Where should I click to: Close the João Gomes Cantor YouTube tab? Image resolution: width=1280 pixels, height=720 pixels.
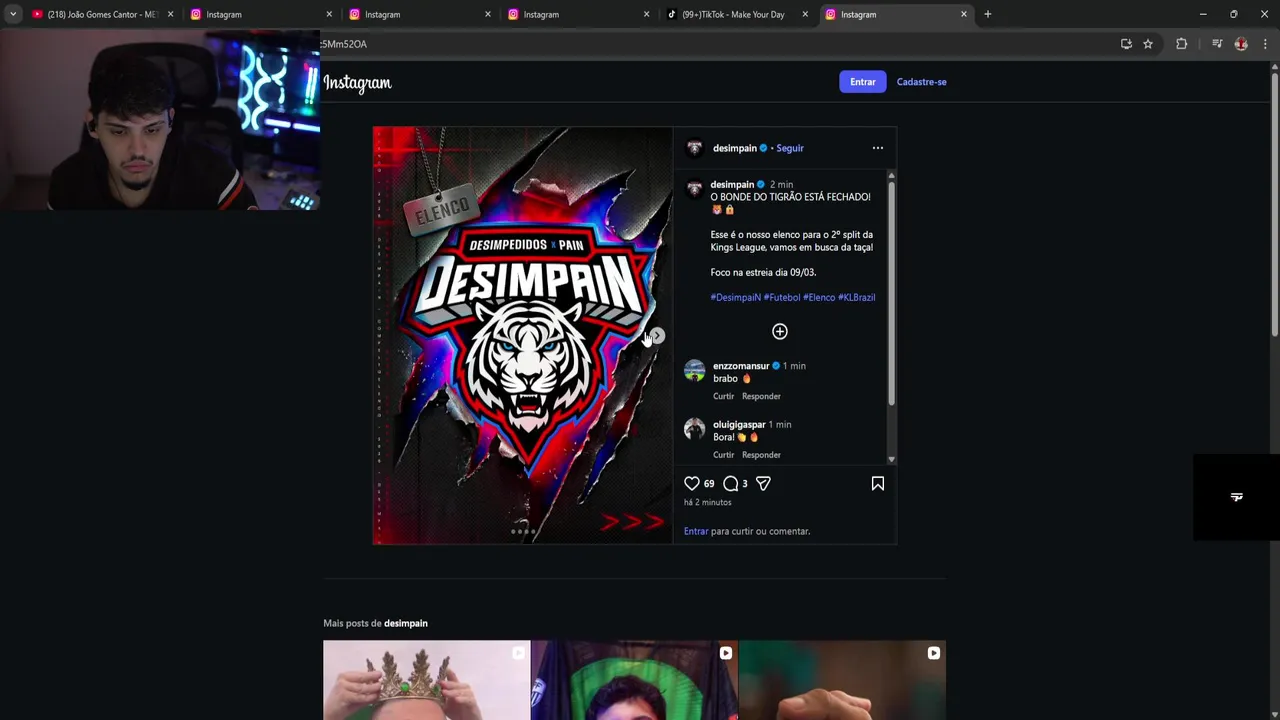(170, 14)
